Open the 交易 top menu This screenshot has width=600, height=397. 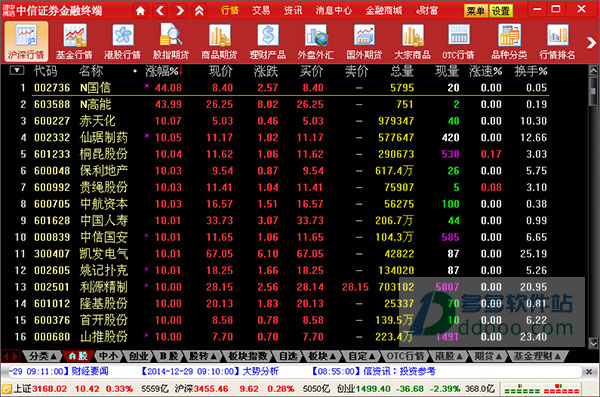click(x=261, y=10)
